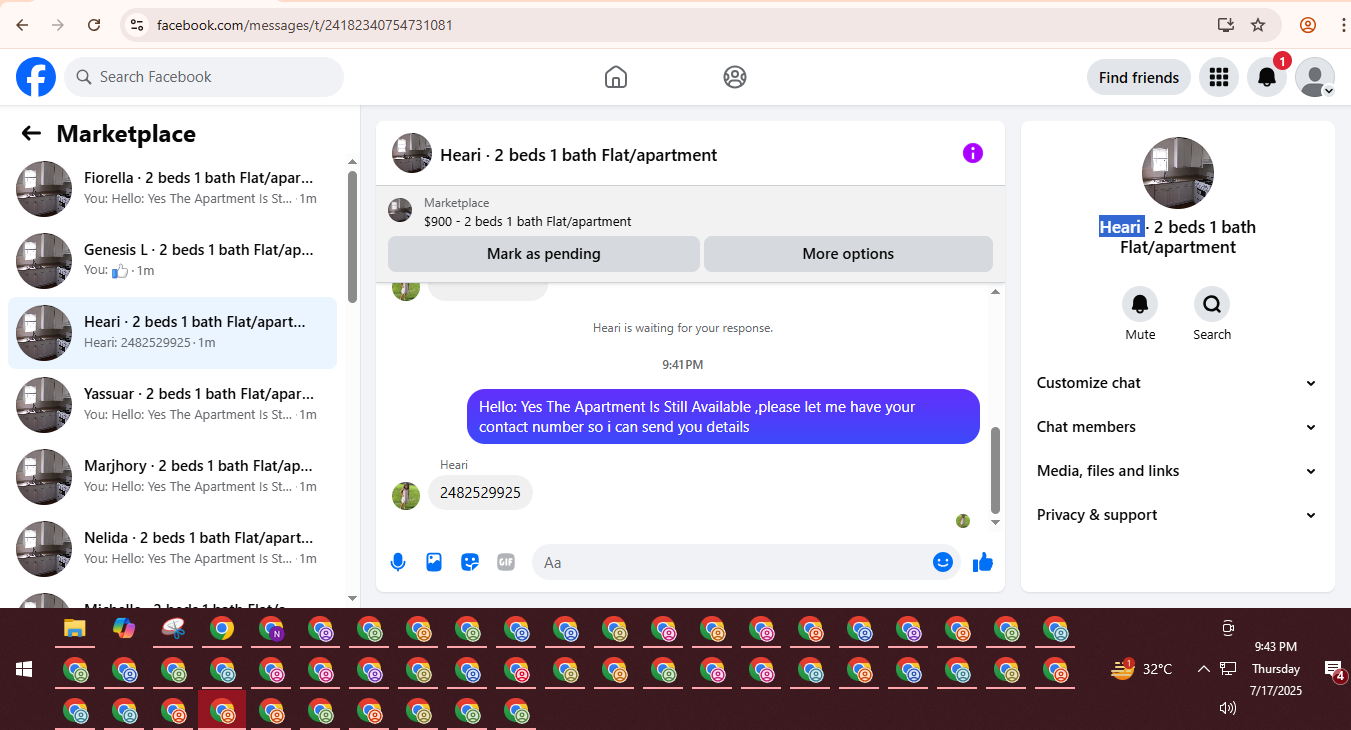
Task: Click the Heari listing thumbnail in chat header
Action: (x=412, y=153)
